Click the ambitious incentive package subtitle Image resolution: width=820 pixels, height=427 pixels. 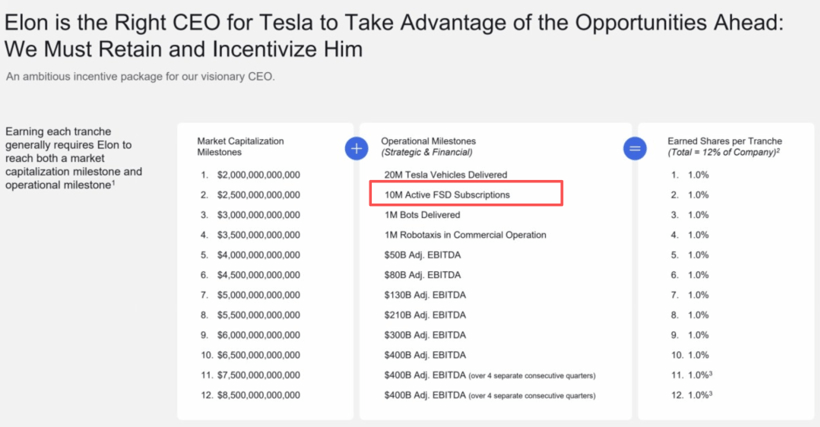[140, 76]
